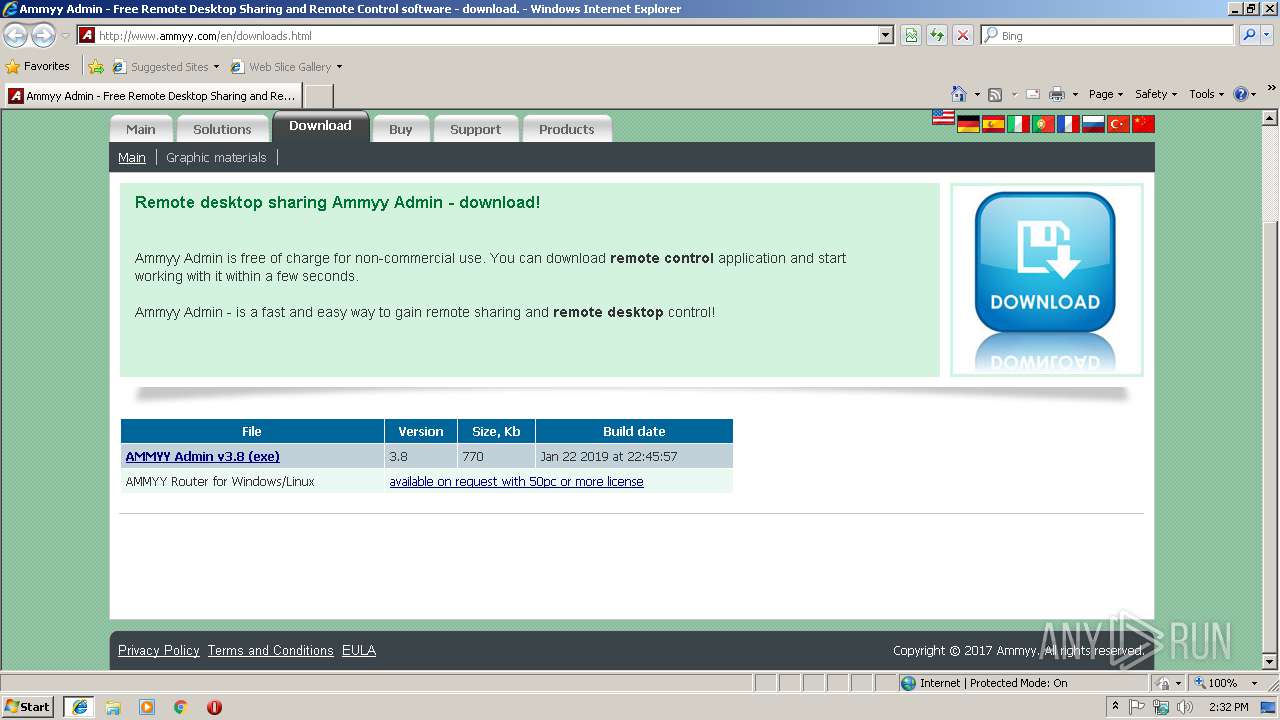1280x720 pixels.
Task: Open the EULA footer link
Action: (x=359, y=650)
